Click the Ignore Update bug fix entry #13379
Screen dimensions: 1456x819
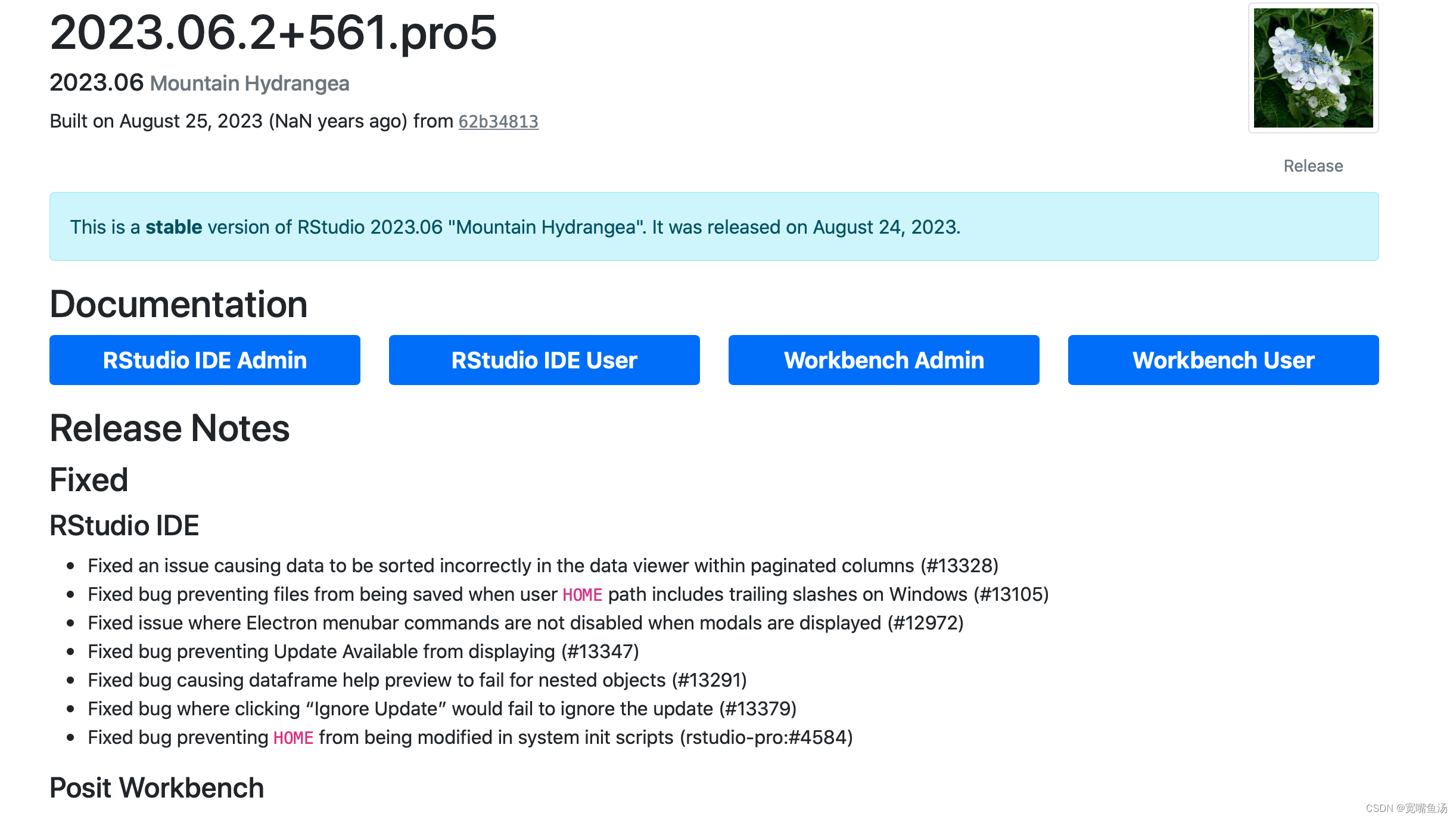pos(442,709)
